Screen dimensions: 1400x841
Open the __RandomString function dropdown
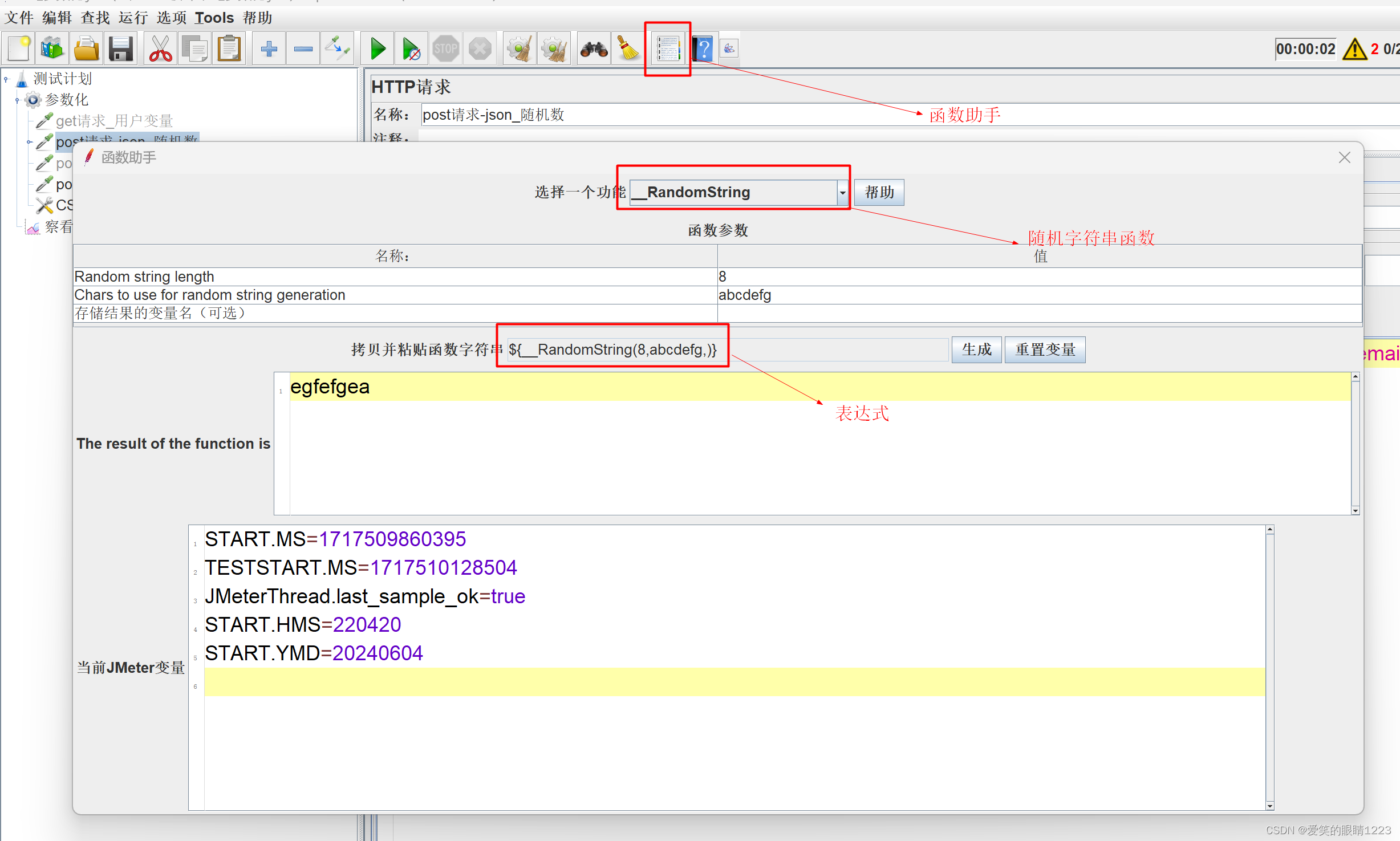[842, 193]
